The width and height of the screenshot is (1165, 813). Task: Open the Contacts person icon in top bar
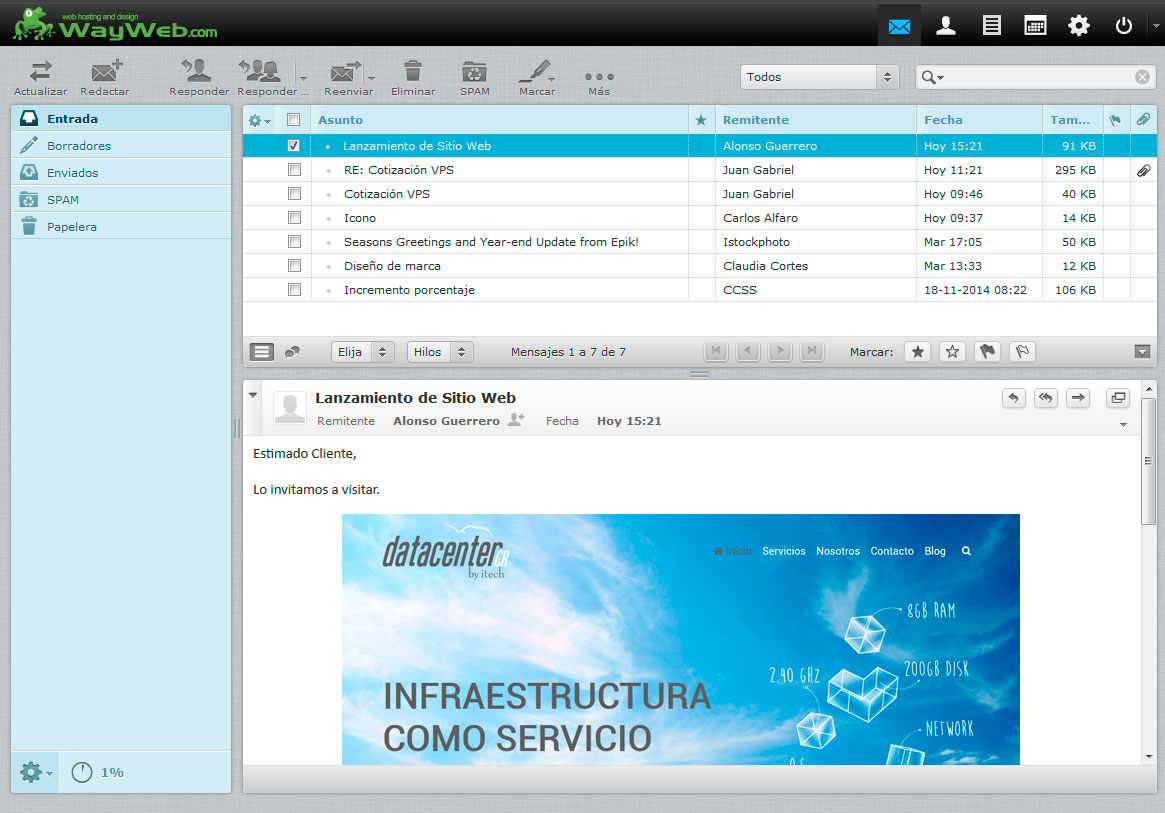[x=945, y=26]
